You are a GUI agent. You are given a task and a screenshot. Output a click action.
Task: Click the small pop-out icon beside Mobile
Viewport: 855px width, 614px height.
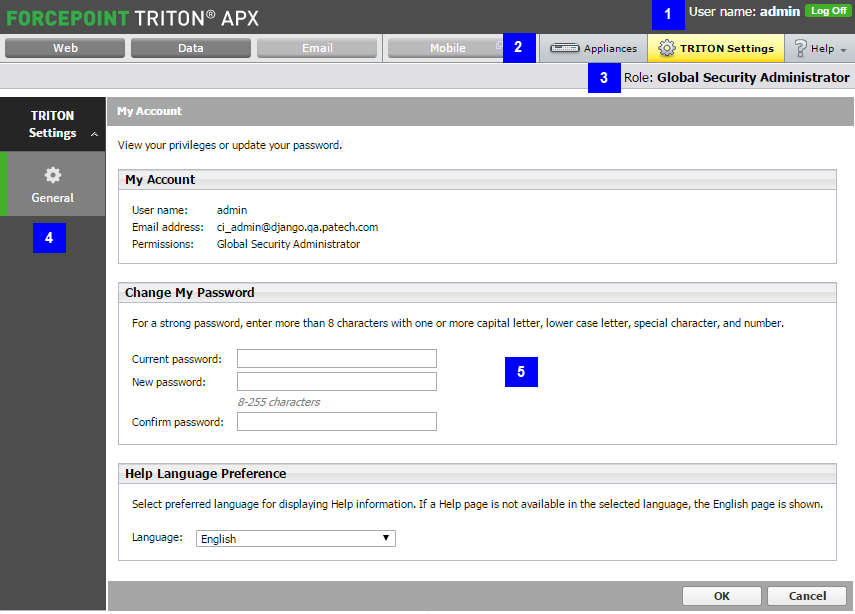[498, 45]
